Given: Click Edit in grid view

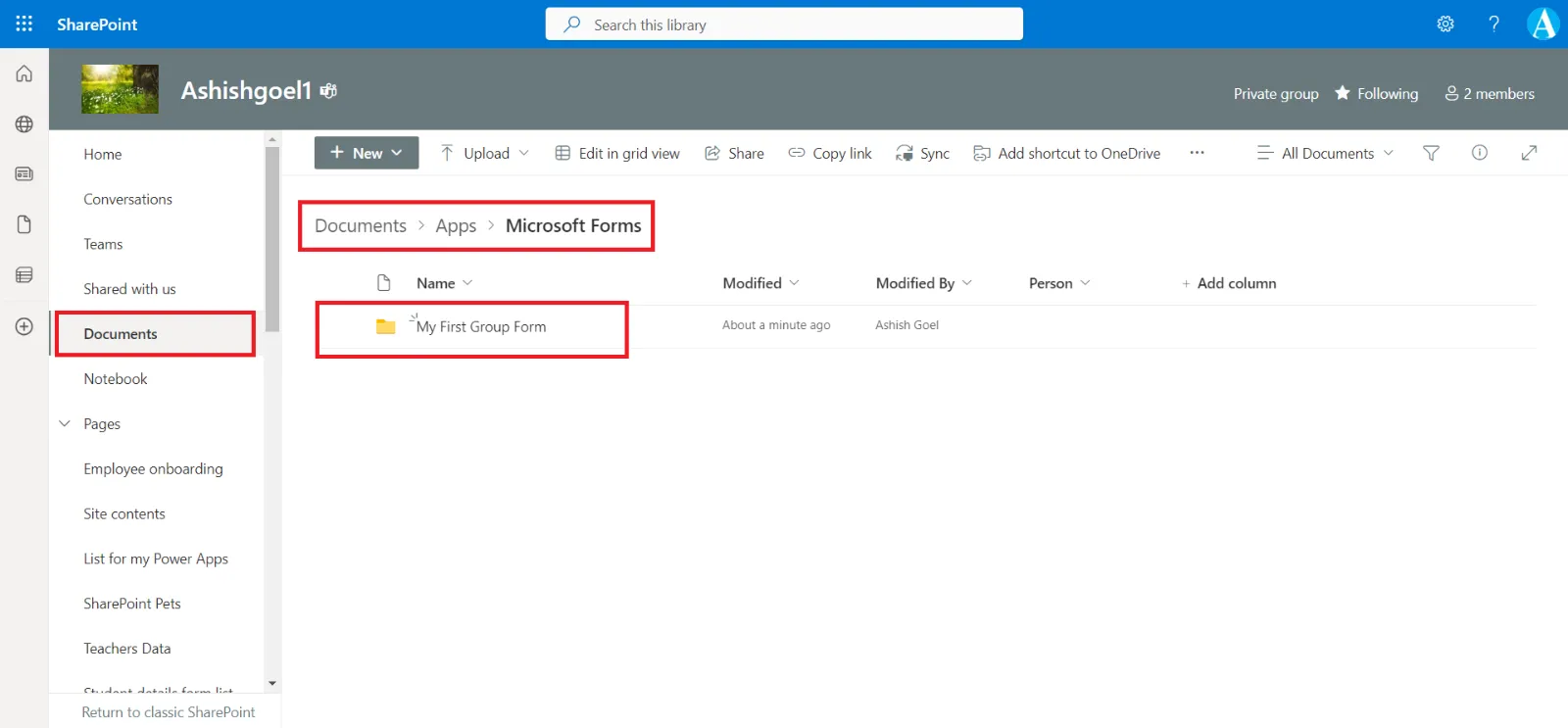Looking at the screenshot, I should click(617, 153).
